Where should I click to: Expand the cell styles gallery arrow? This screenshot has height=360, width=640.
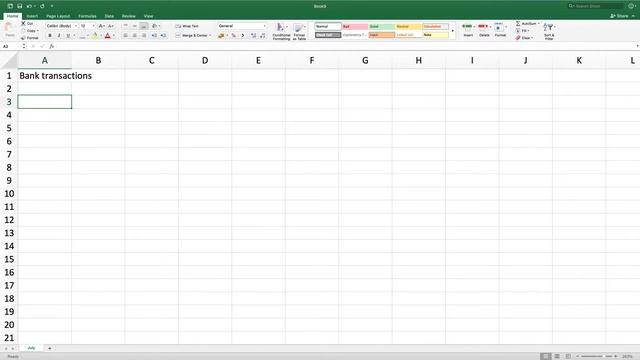click(452, 31)
